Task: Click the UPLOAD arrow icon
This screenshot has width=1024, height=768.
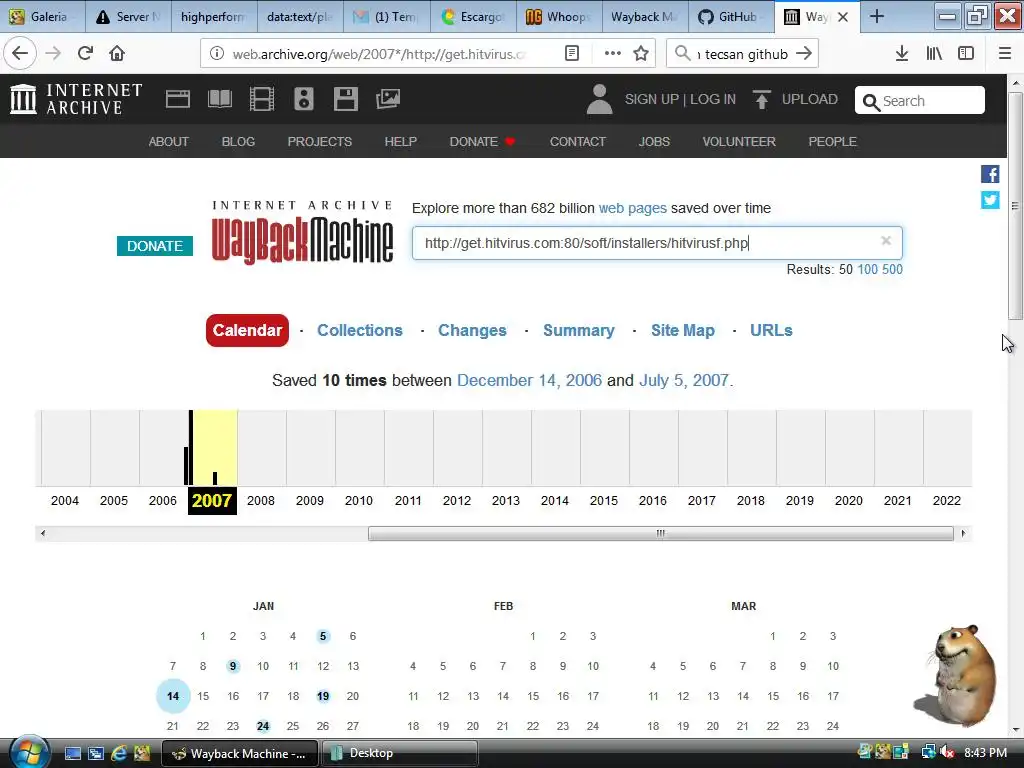Action: [761, 99]
